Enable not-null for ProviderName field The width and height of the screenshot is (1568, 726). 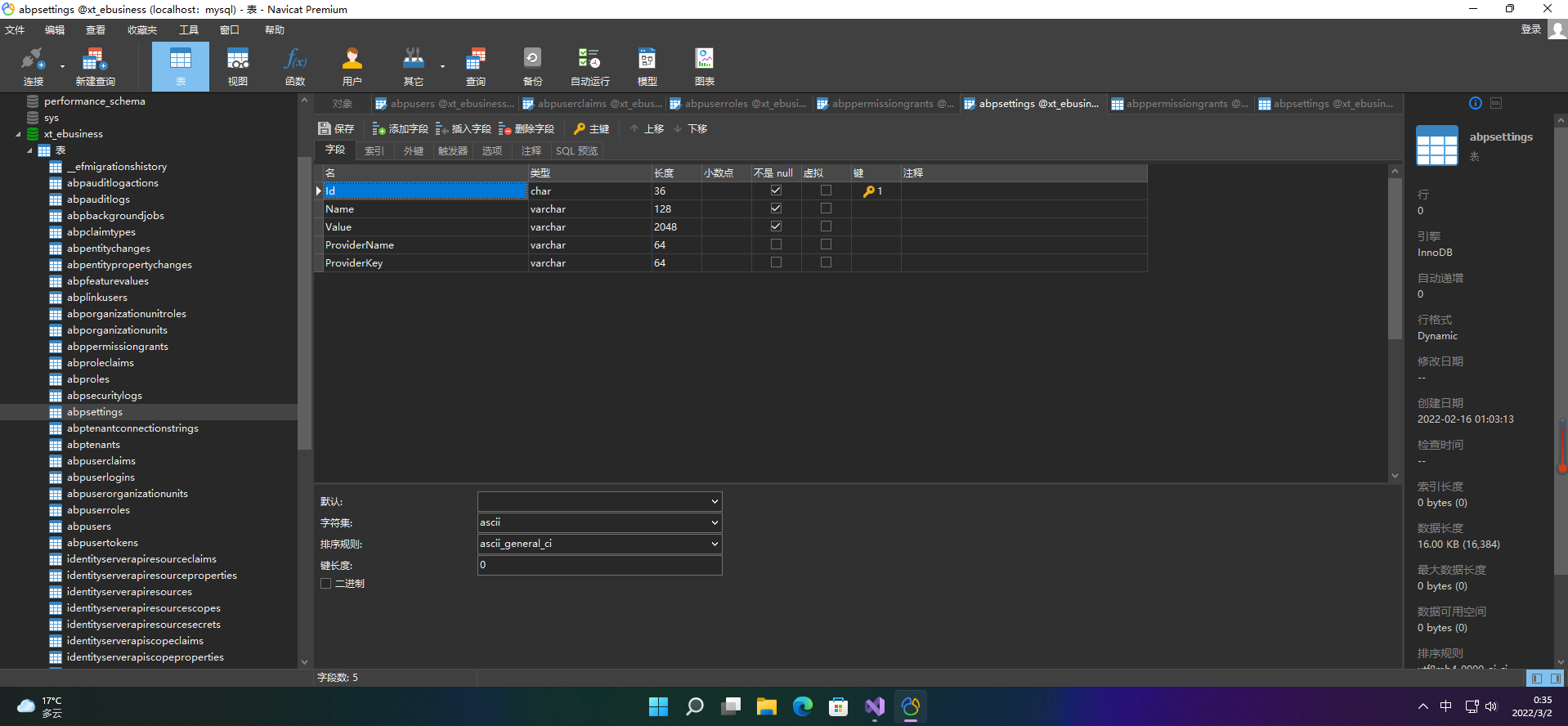click(776, 244)
